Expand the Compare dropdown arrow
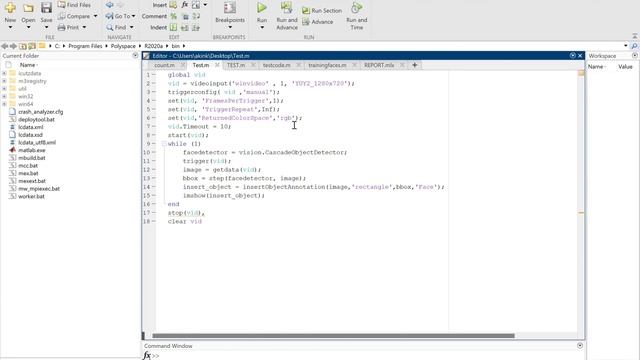This screenshot has height=360, width=640. tap(96, 16)
